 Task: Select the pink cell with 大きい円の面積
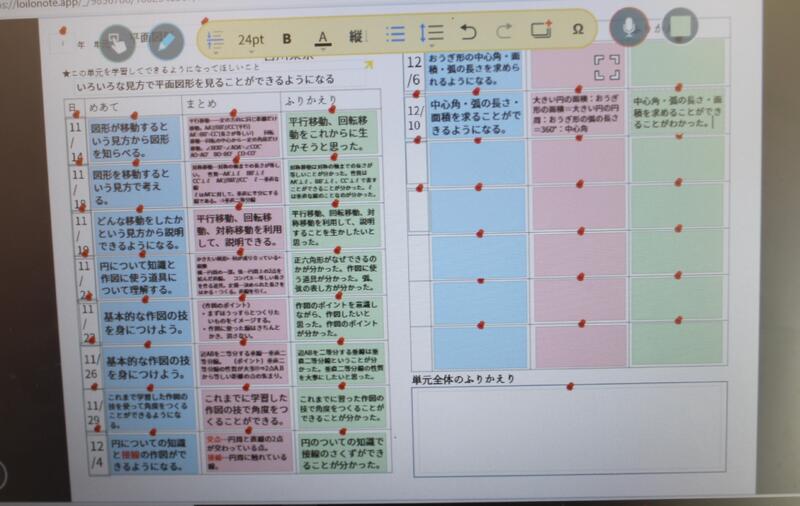[x=578, y=114]
